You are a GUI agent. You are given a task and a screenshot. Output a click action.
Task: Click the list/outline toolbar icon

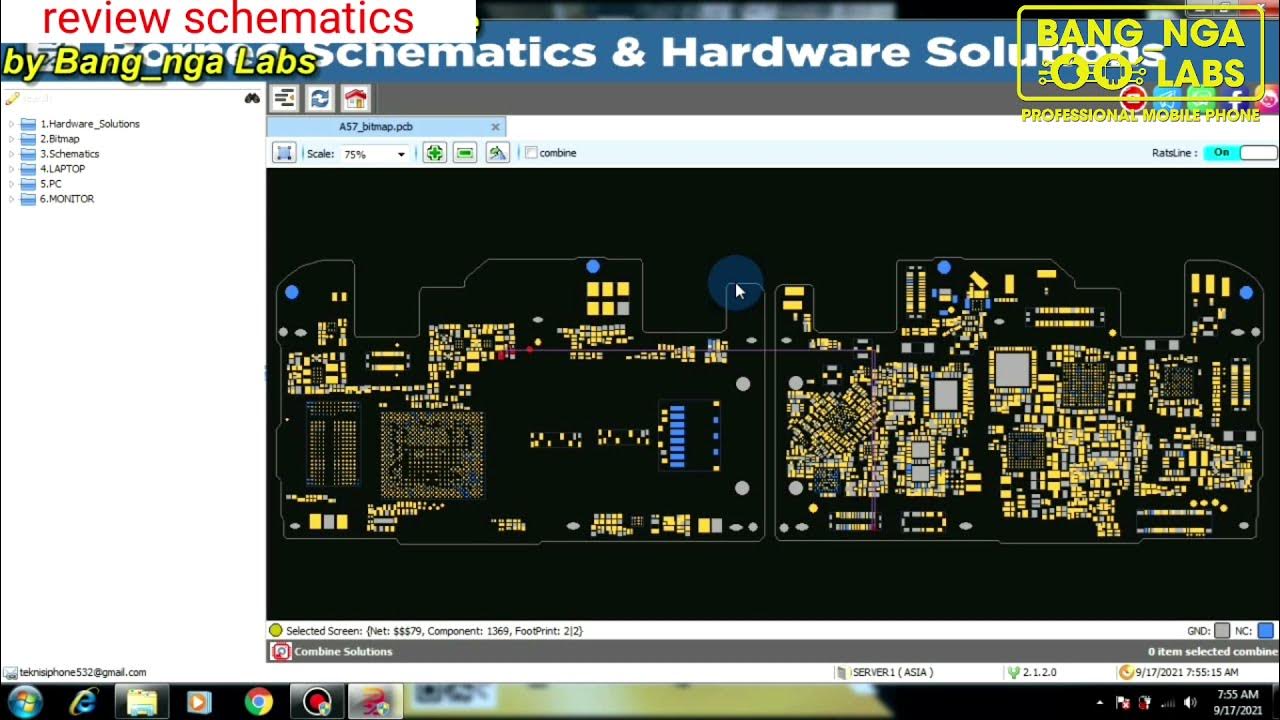(285, 98)
